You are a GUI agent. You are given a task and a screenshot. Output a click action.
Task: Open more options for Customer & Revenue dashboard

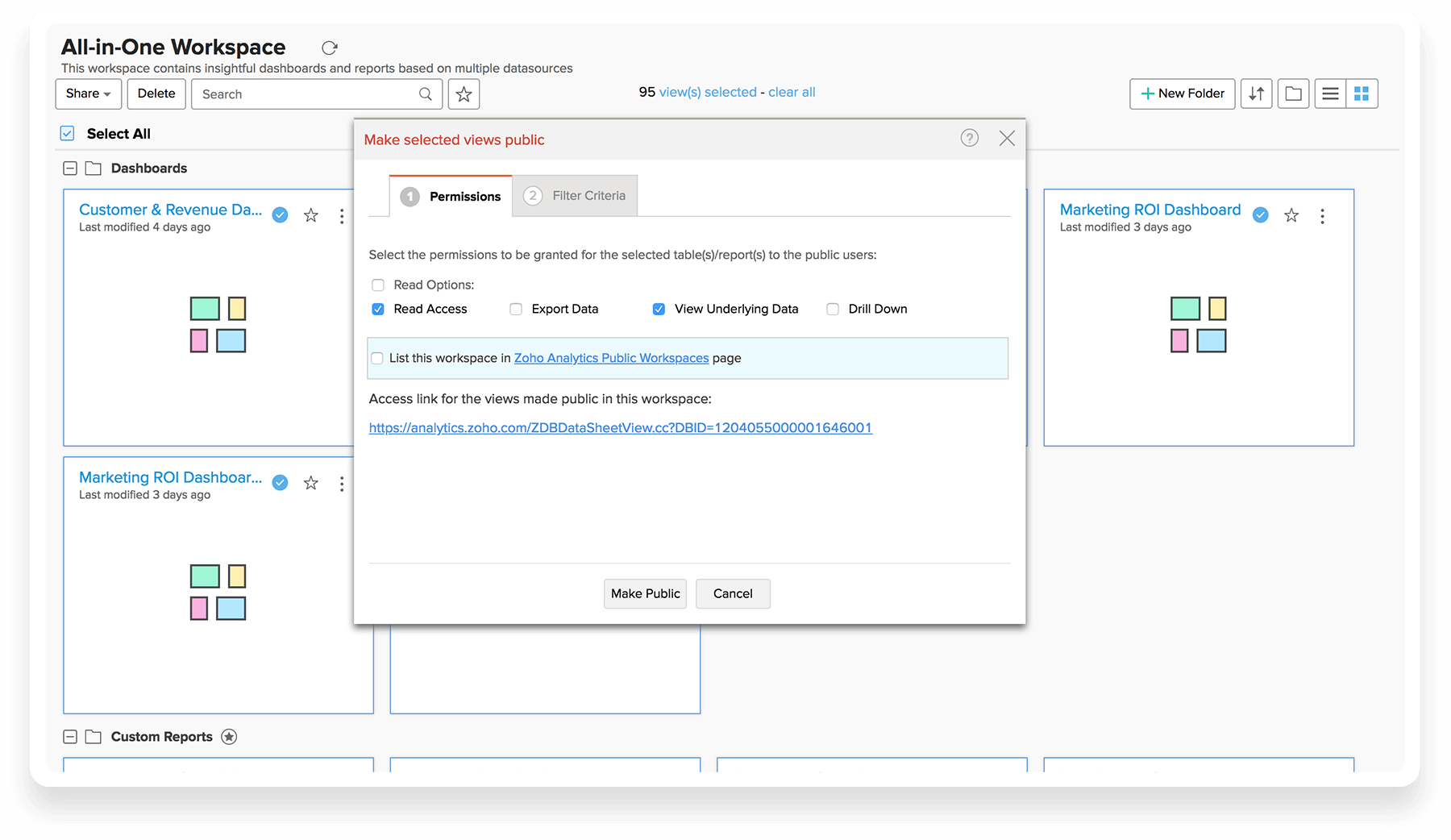coord(342,216)
